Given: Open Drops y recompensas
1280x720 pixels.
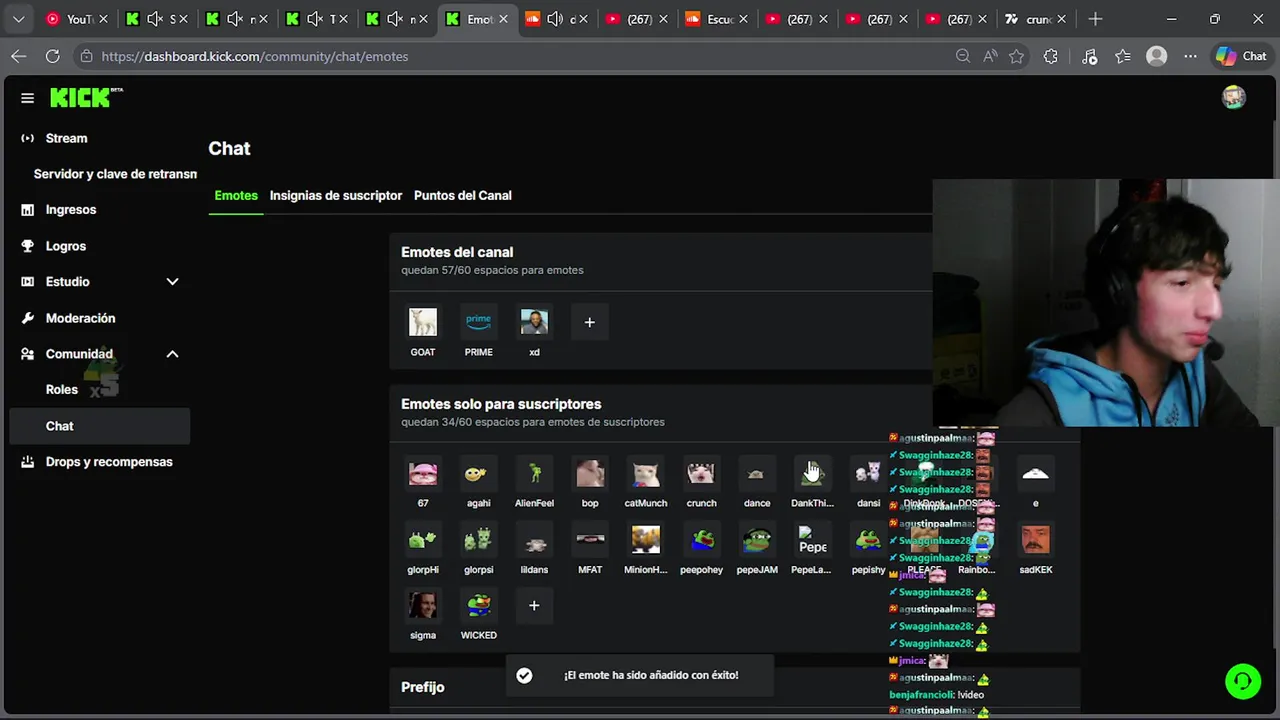Looking at the screenshot, I should 109,462.
